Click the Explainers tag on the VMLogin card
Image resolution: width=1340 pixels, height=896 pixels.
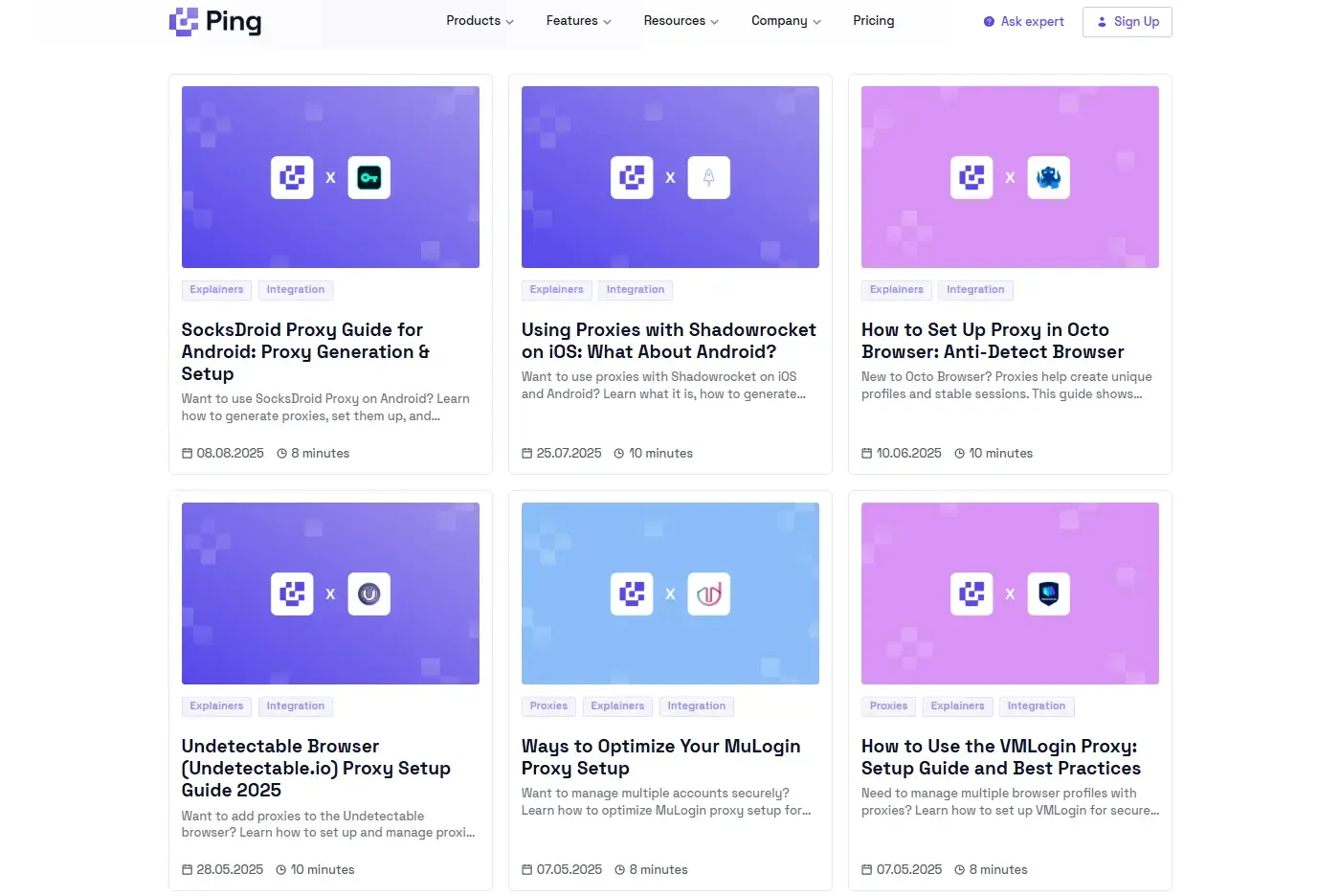pos(957,706)
